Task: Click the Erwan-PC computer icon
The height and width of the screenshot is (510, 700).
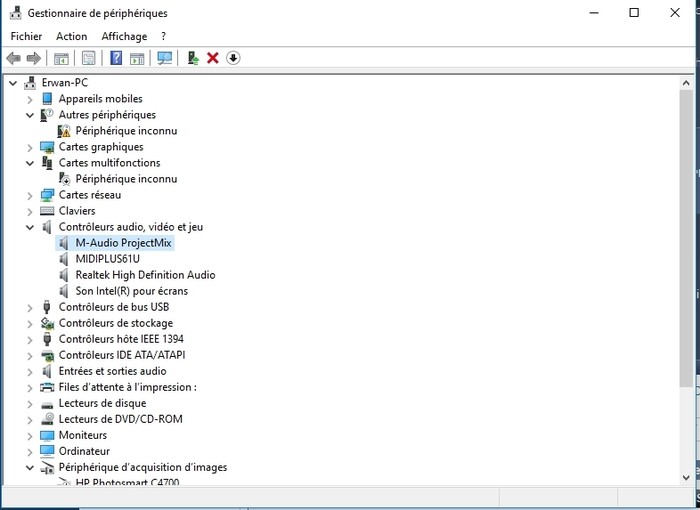Action: click(30, 83)
